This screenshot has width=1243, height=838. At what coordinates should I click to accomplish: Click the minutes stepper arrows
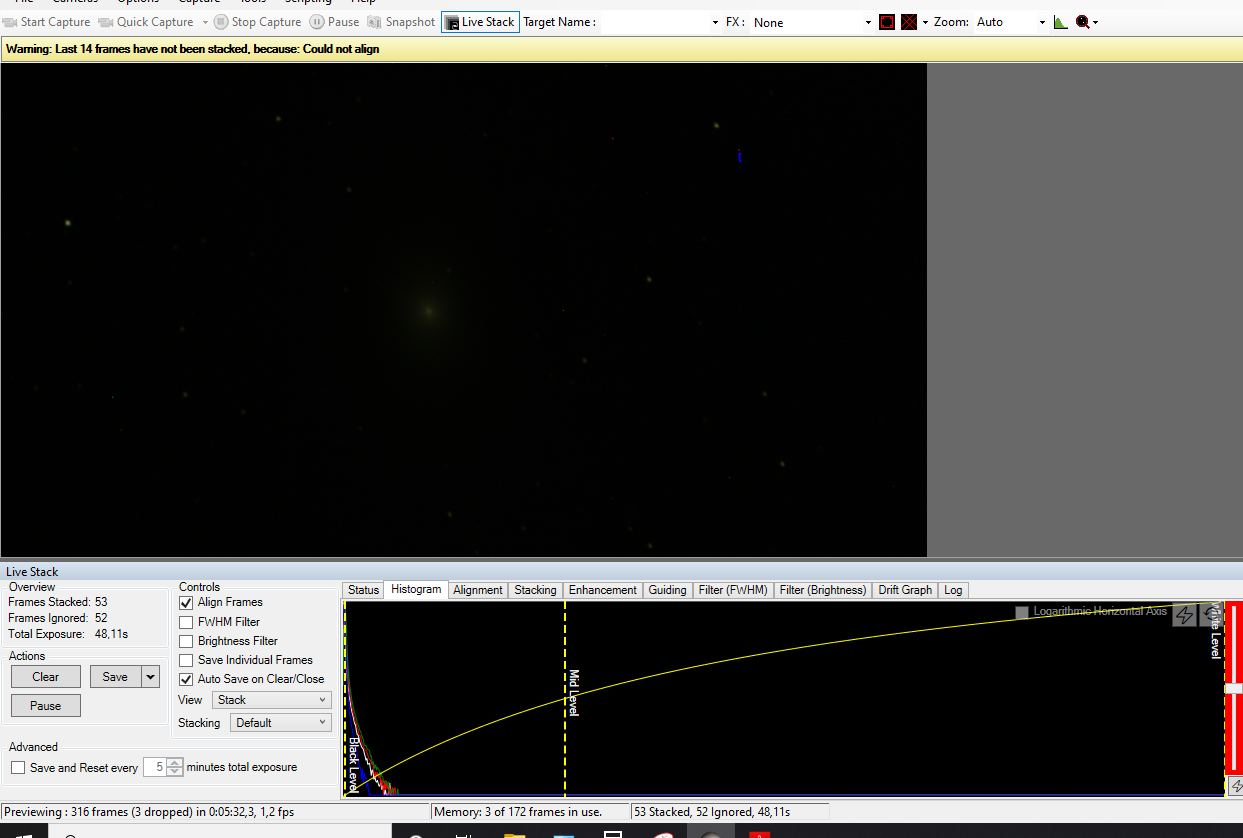174,768
